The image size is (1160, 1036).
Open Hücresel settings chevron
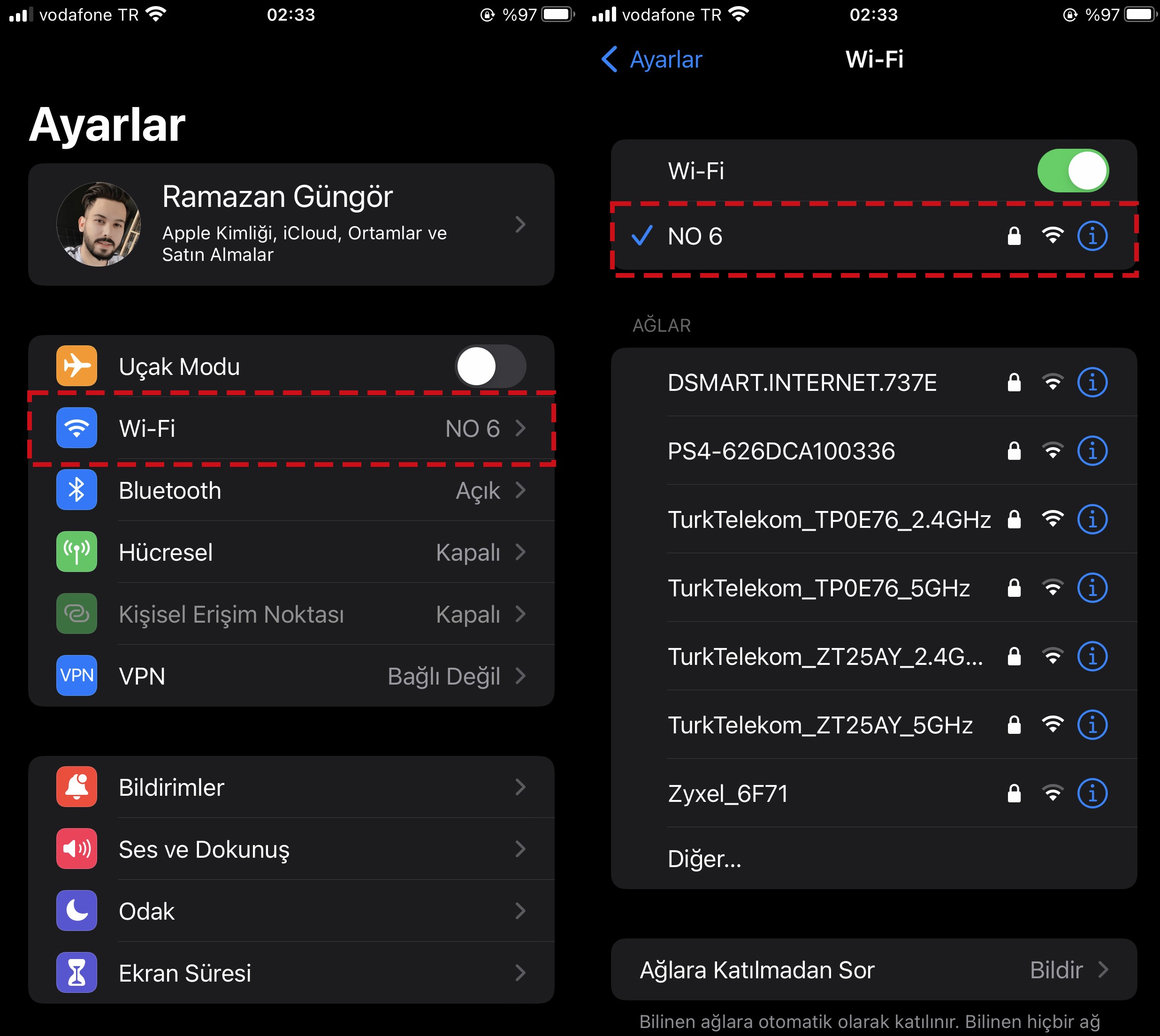[x=519, y=552]
